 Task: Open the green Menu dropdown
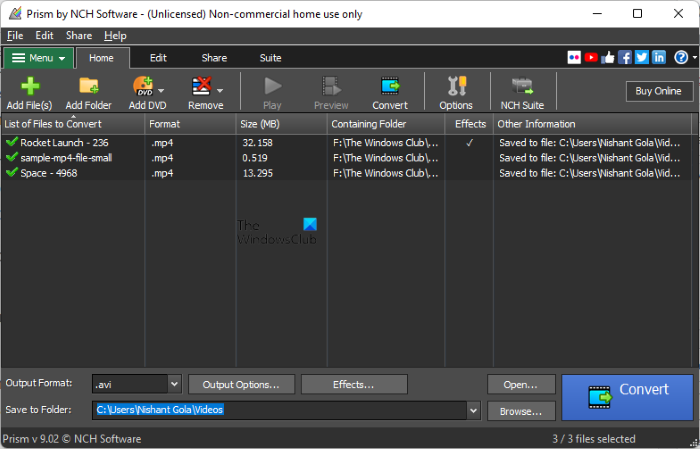38,58
